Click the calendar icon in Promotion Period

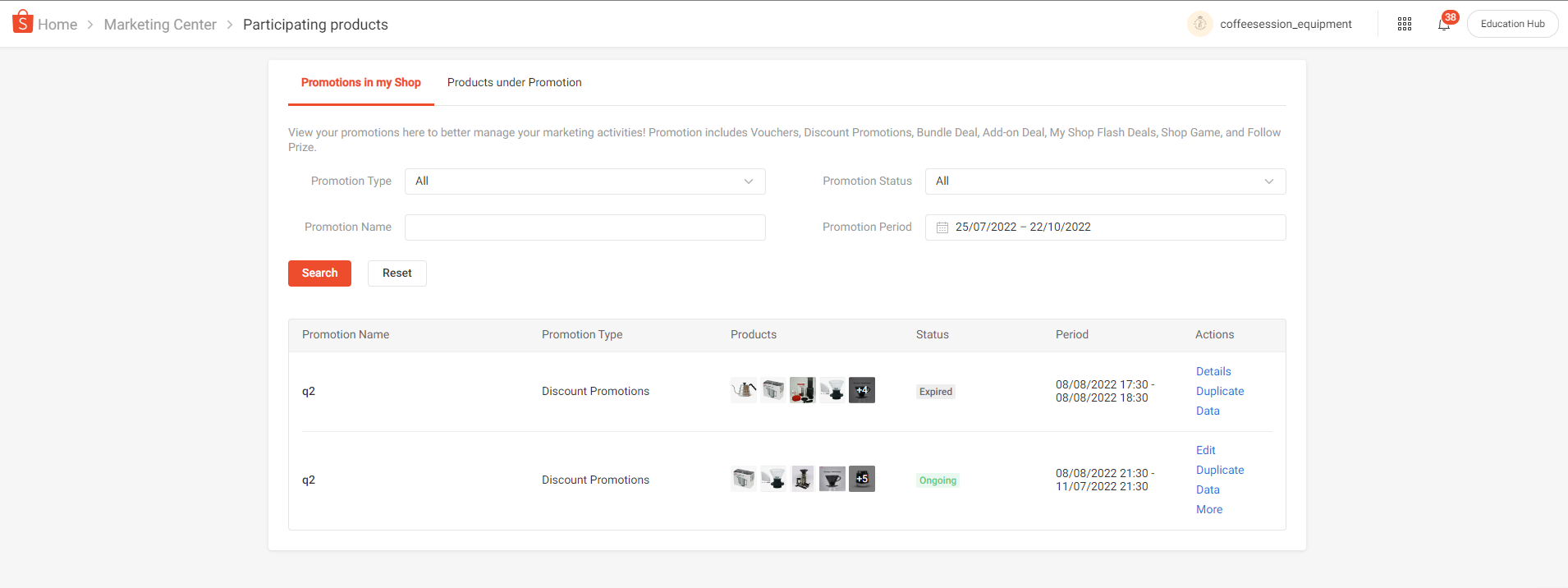tap(942, 227)
